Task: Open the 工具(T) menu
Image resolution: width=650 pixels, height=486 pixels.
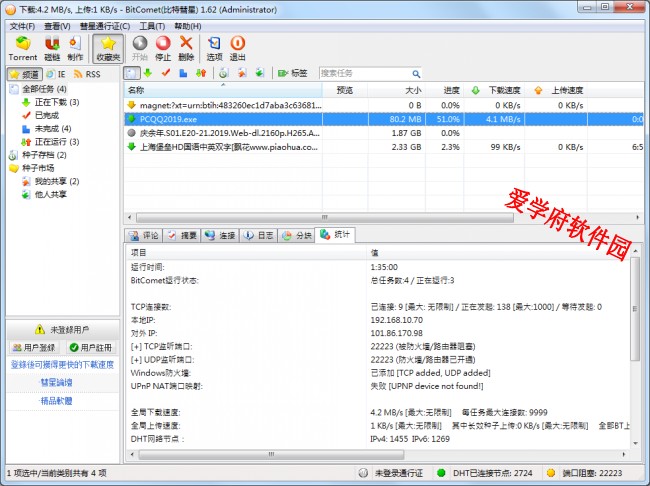Action: (x=152, y=26)
